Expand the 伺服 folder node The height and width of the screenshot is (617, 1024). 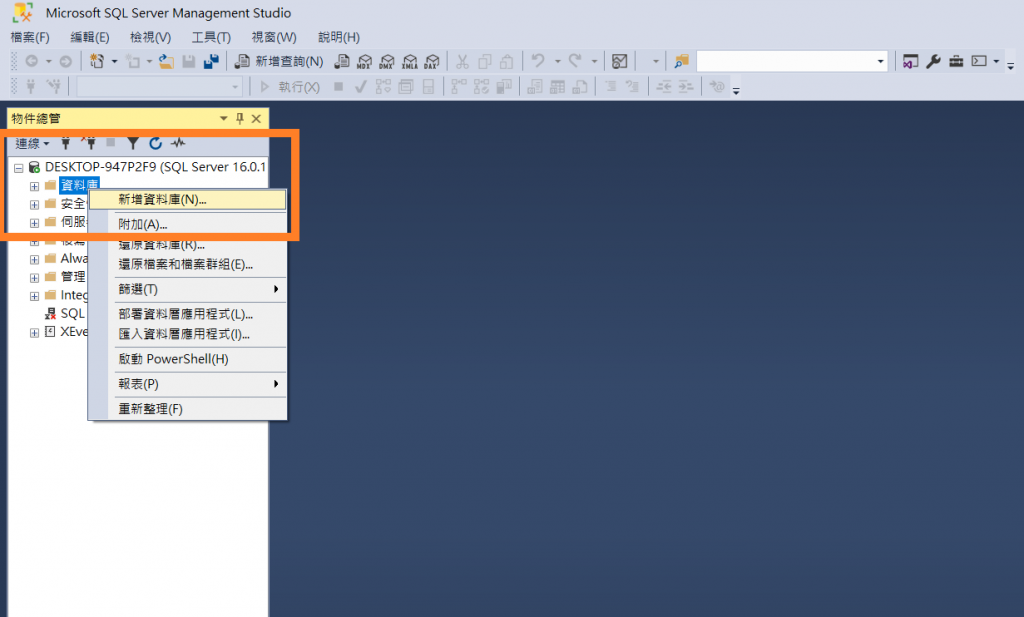coord(35,223)
